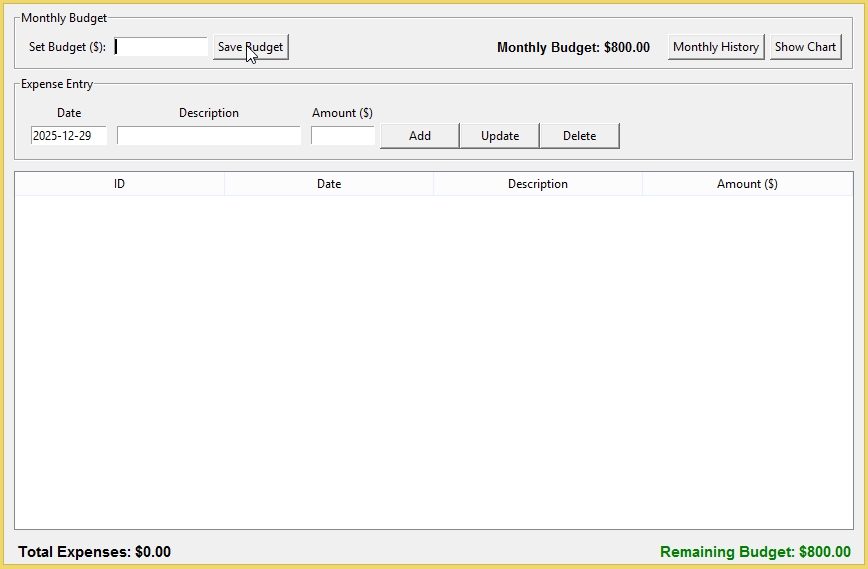The image size is (868, 569).
Task: Click the Amount ($) entry field
Action: tap(343, 136)
